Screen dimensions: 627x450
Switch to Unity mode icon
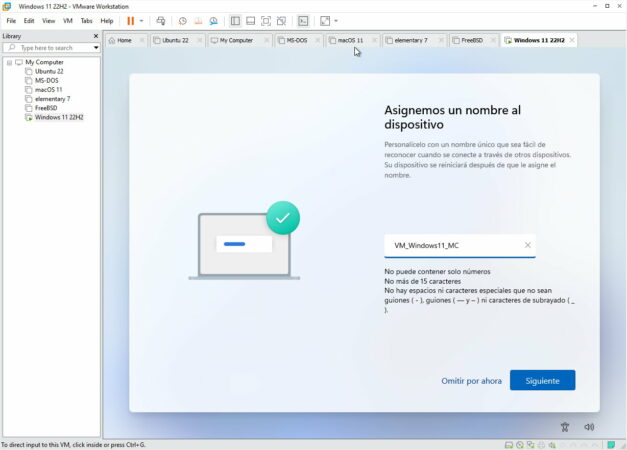coord(282,21)
